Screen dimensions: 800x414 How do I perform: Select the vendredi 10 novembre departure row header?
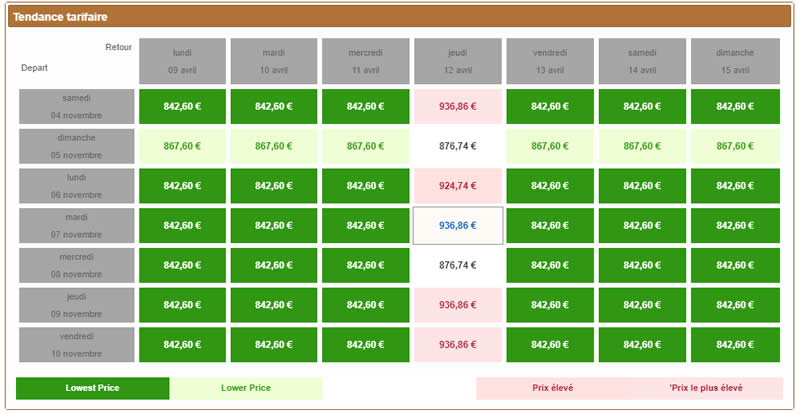point(76,344)
